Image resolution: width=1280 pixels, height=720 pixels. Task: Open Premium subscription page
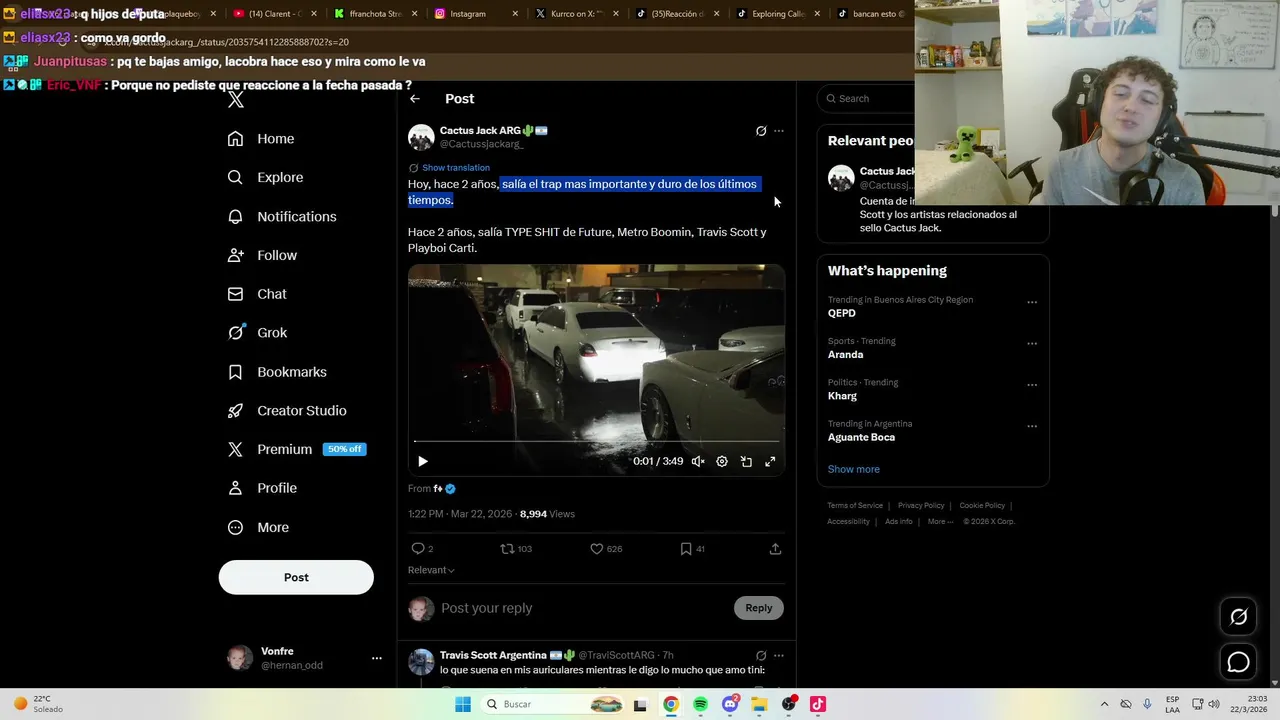[297, 450]
